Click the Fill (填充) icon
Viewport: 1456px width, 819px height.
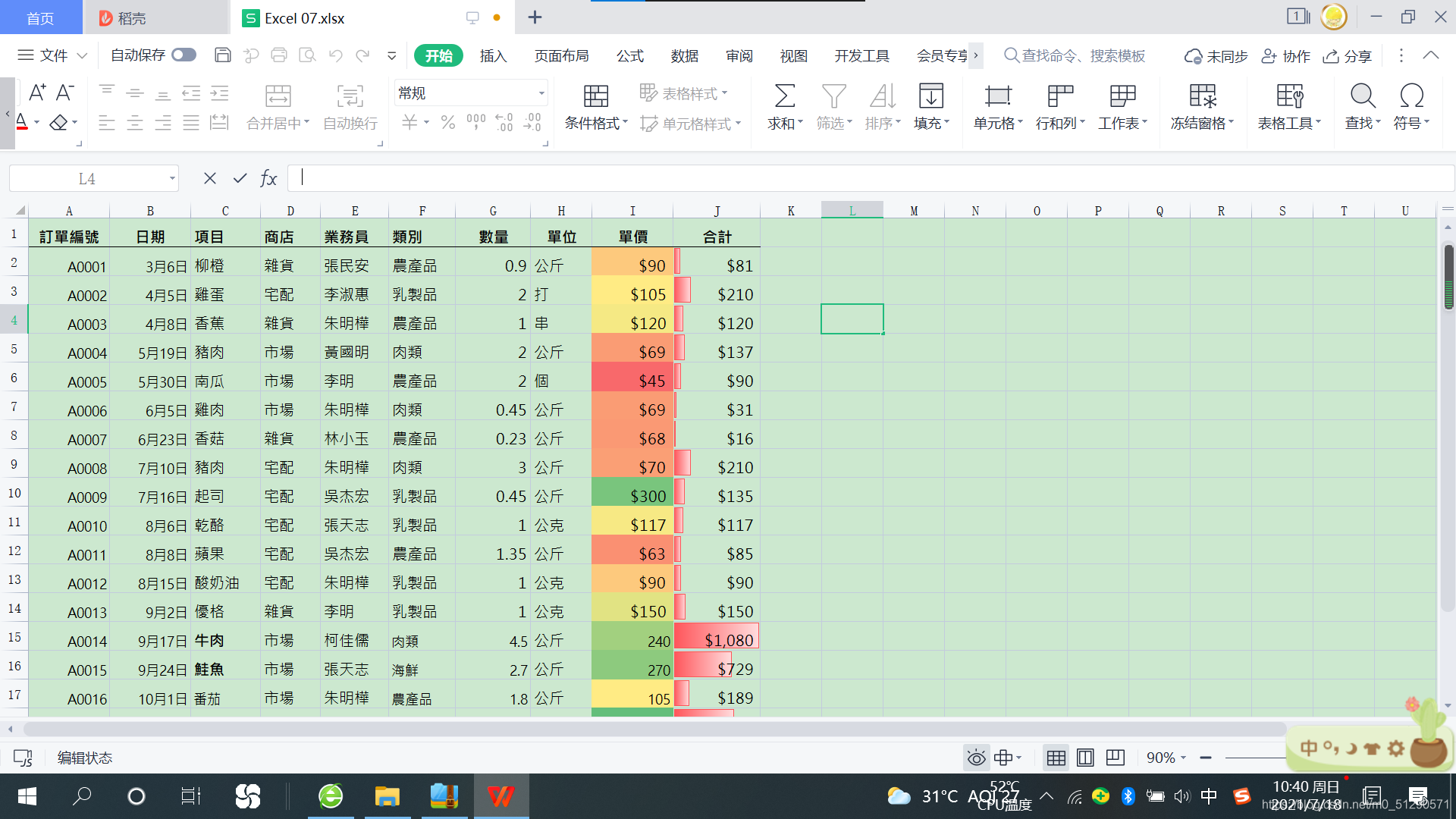(930, 96)
